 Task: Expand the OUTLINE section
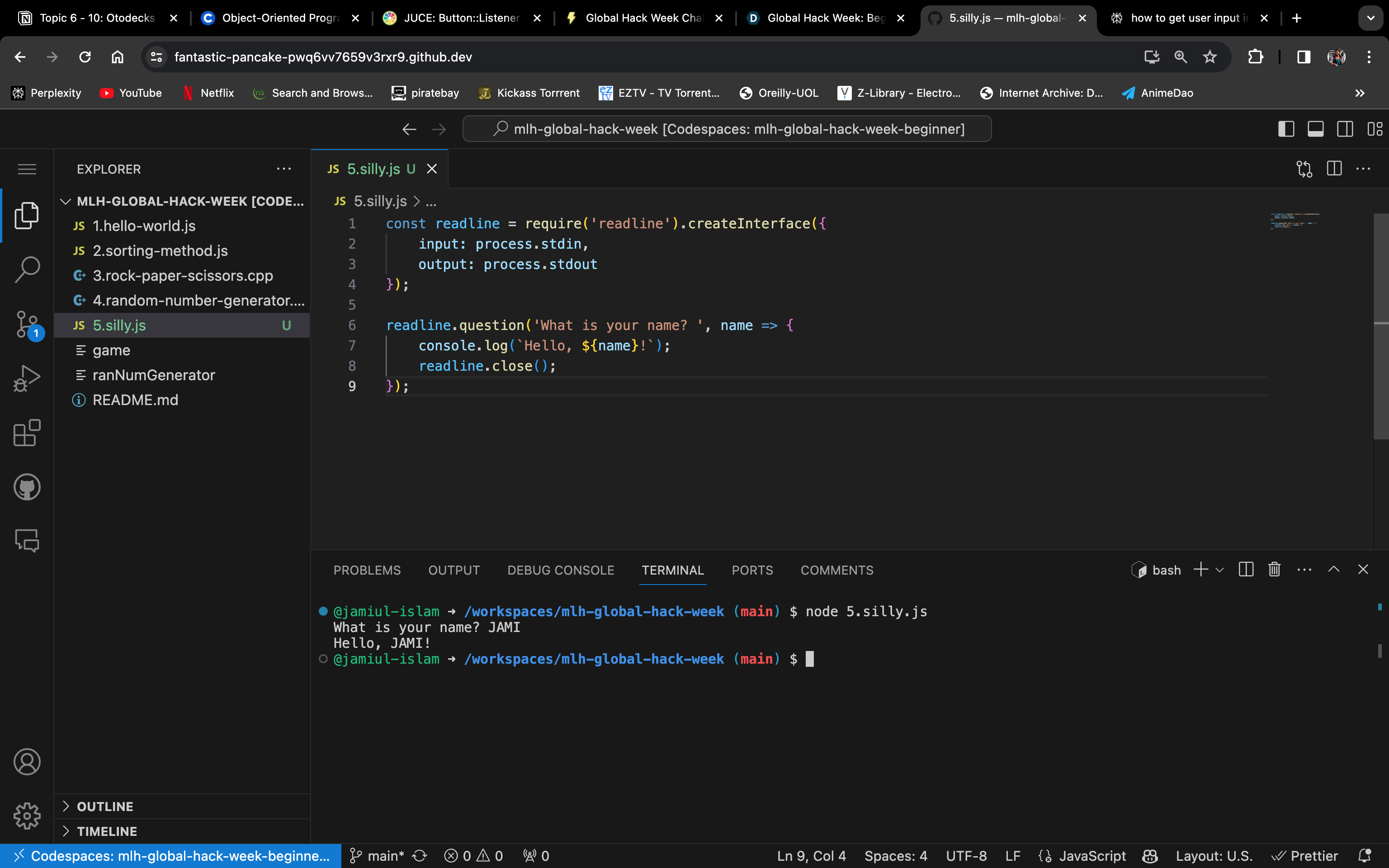[105, 807]
